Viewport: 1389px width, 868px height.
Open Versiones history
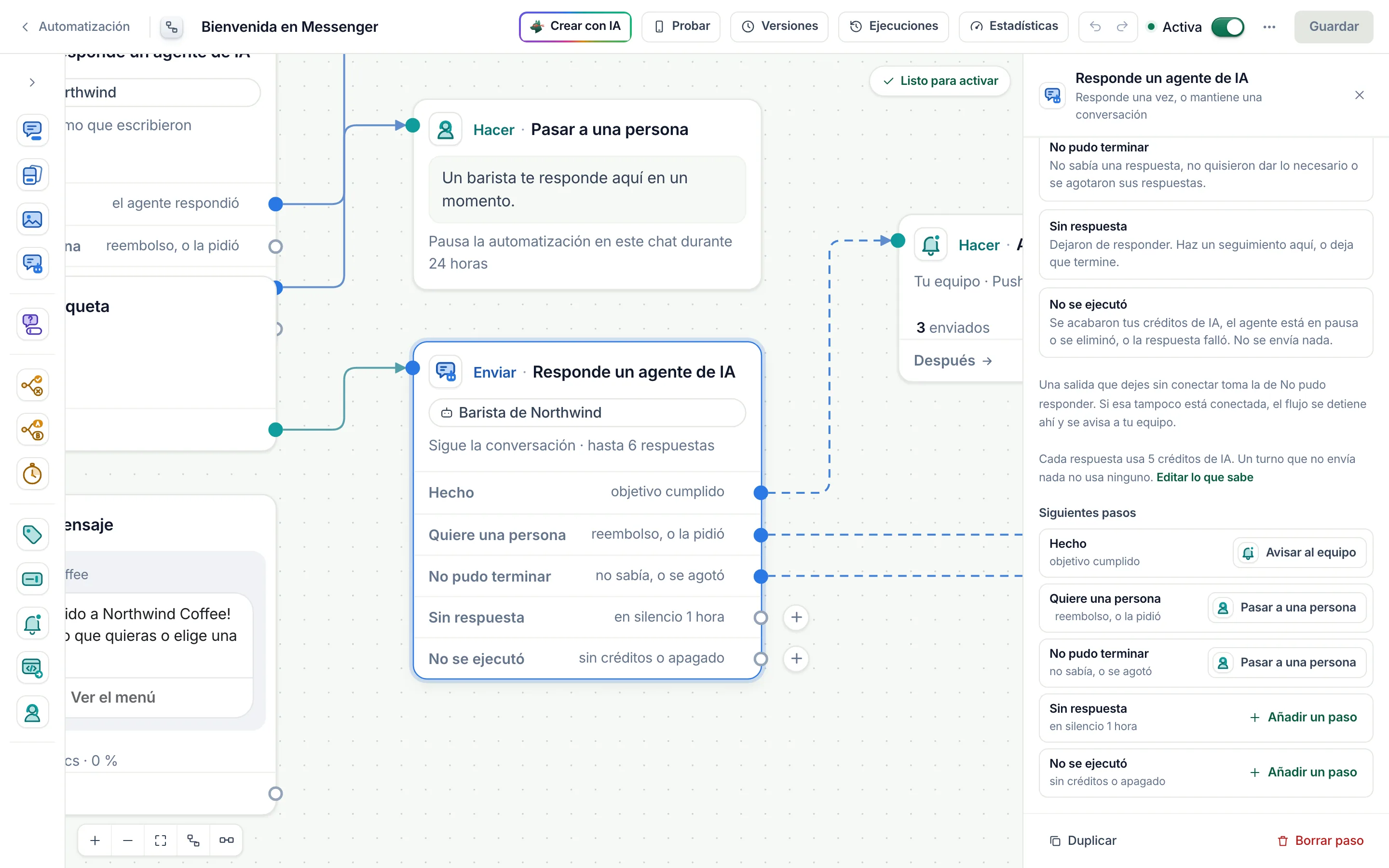click(779, 27)
